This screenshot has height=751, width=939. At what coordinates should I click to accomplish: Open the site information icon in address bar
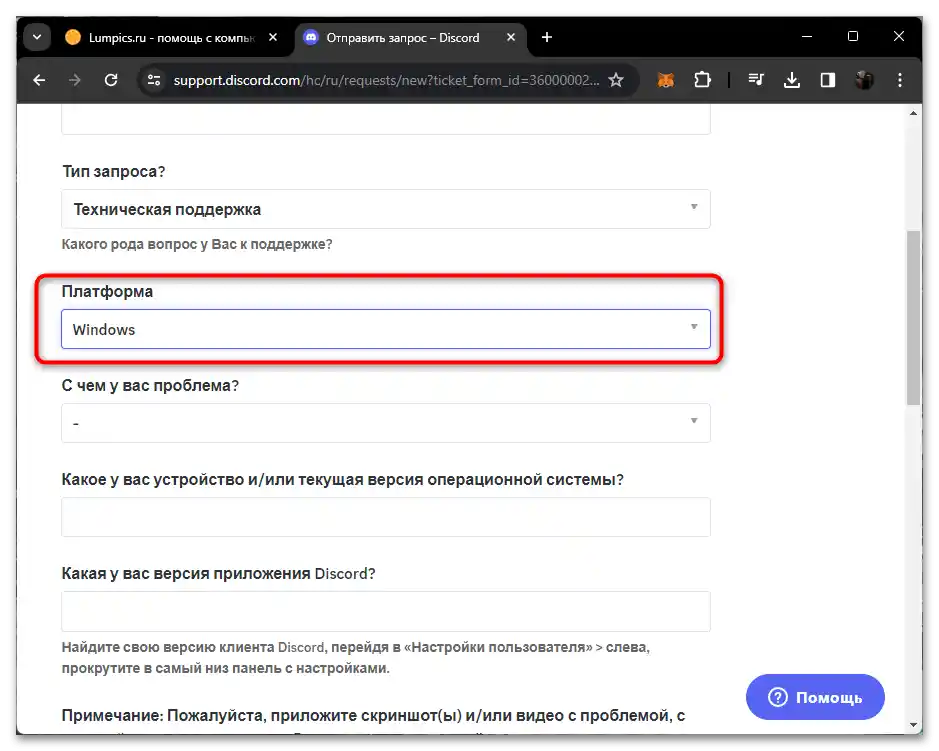coord(155,80)
